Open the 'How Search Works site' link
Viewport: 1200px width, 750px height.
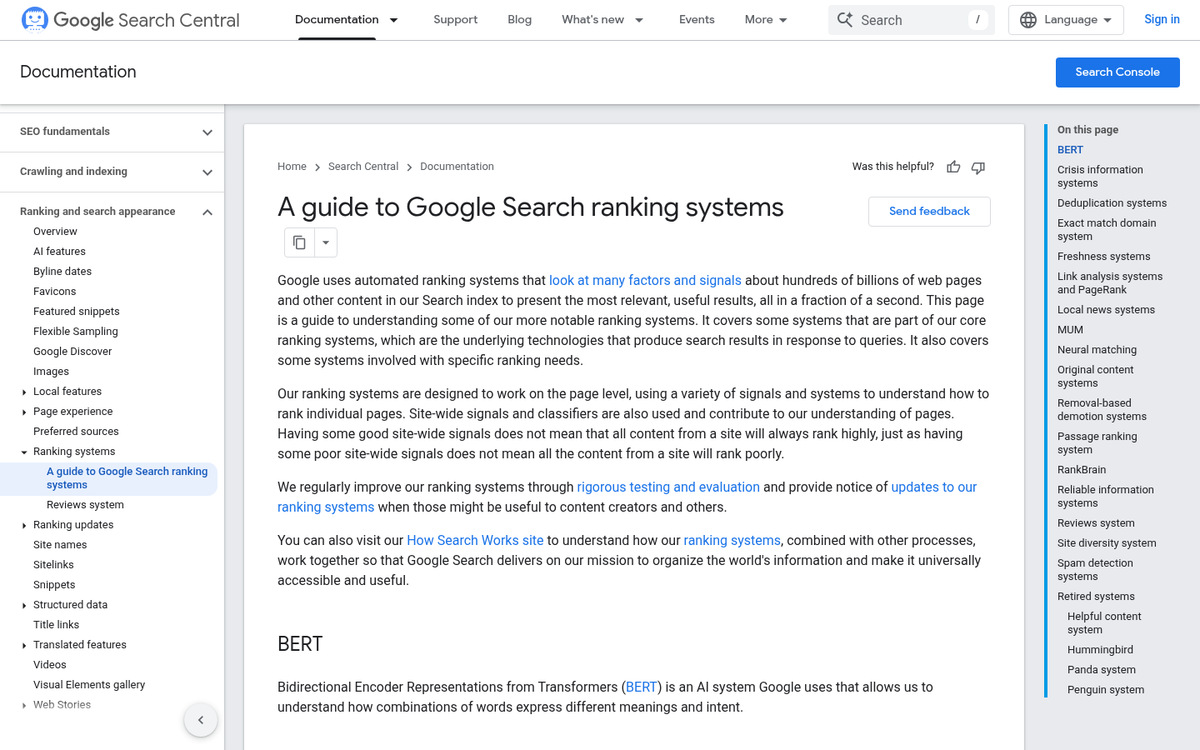point(475,540)
